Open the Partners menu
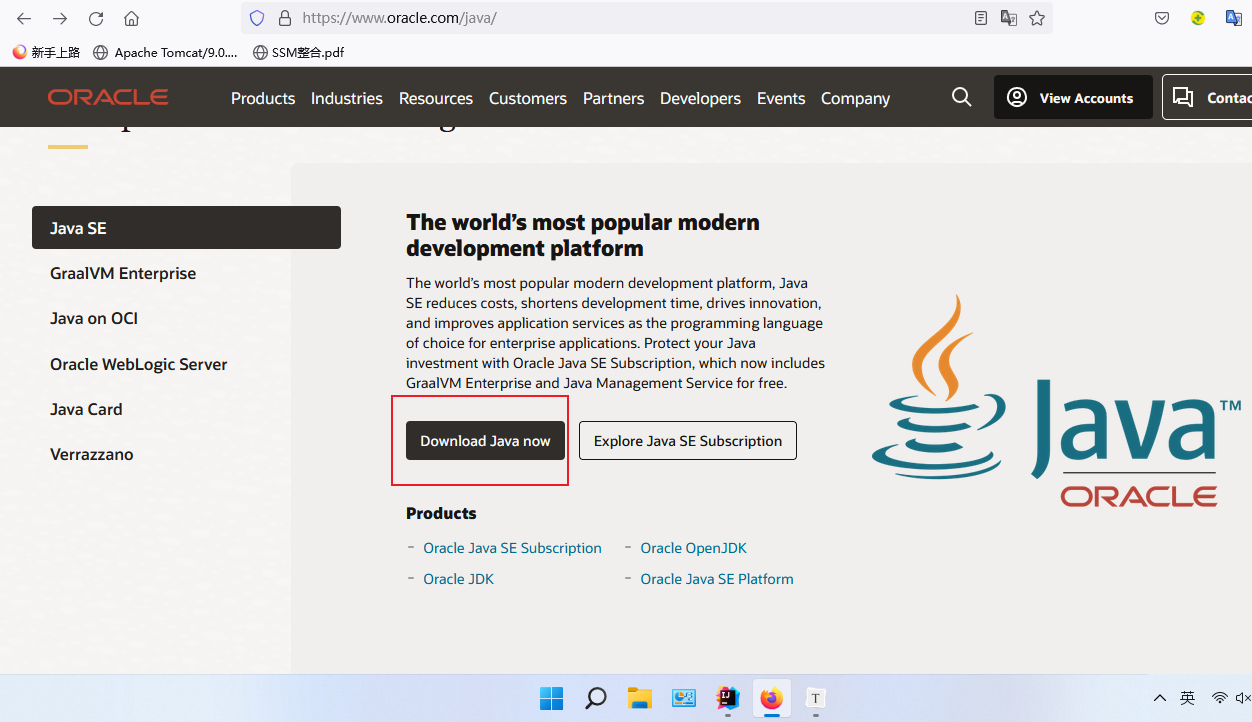Screen dimensions: 1252x722 pyautogui.click(x=614, y=98)
